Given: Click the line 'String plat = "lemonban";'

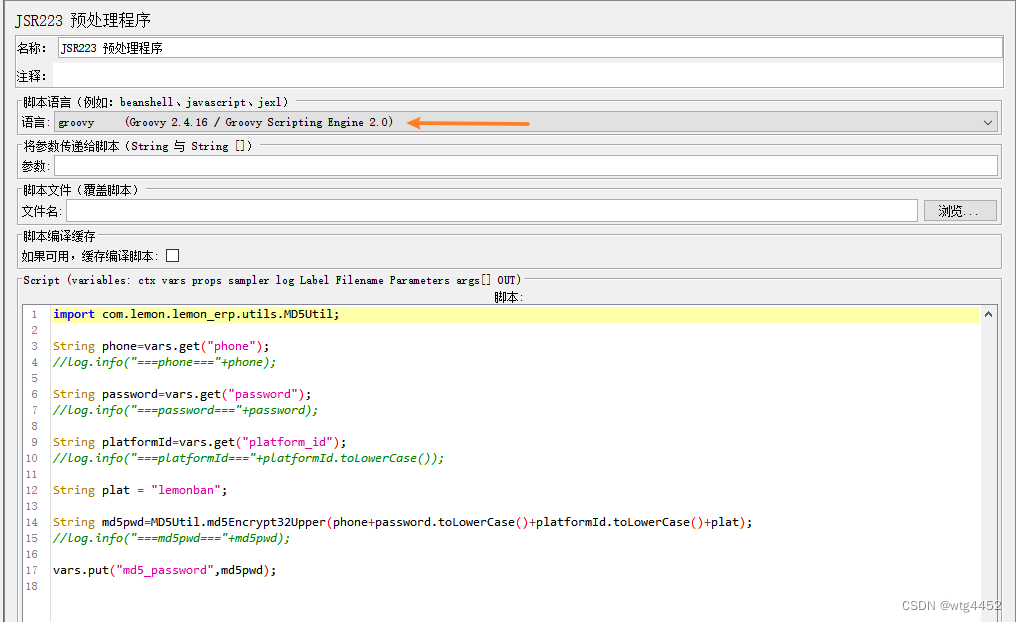Looking at the screenshot, I should (x=140, y=490).
